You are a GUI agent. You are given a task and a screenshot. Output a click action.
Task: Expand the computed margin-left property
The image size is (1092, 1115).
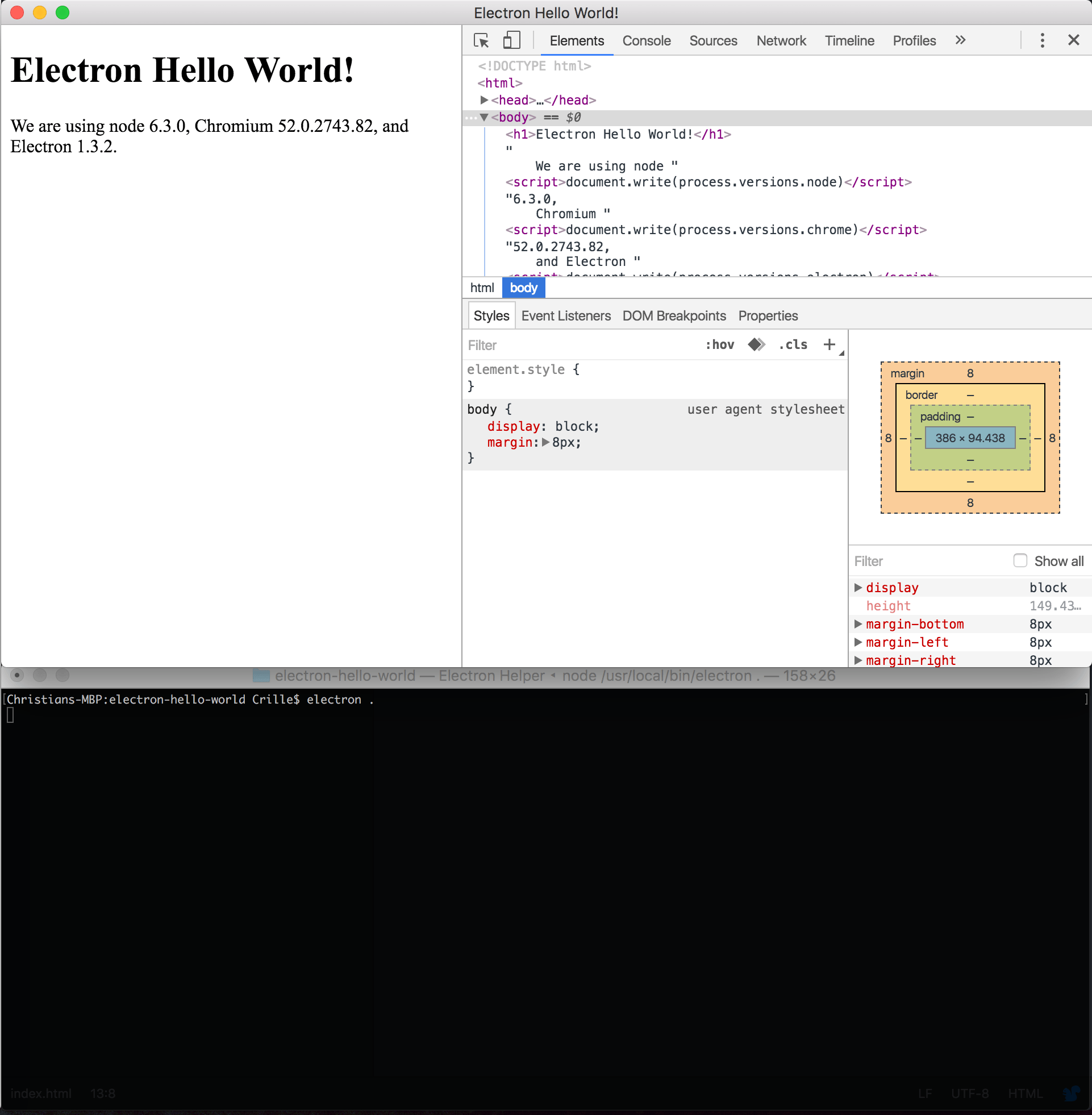pos(858,642)
